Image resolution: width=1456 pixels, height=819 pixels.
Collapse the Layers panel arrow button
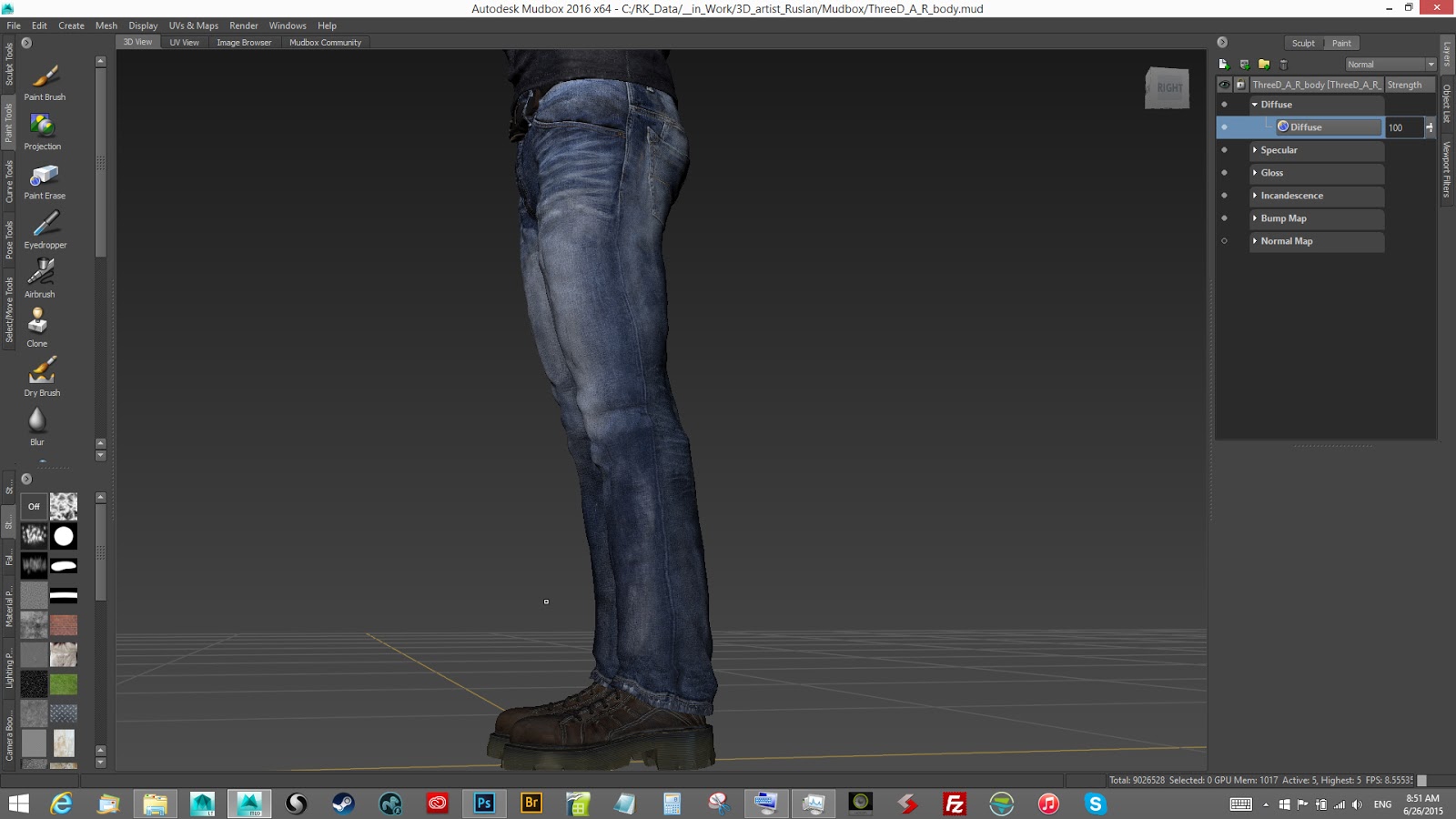point(1222,43)
